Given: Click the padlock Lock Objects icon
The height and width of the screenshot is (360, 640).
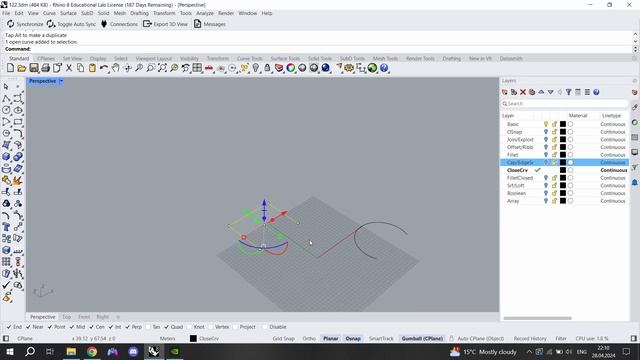Looking at the screenshot, I should [267, 68].
